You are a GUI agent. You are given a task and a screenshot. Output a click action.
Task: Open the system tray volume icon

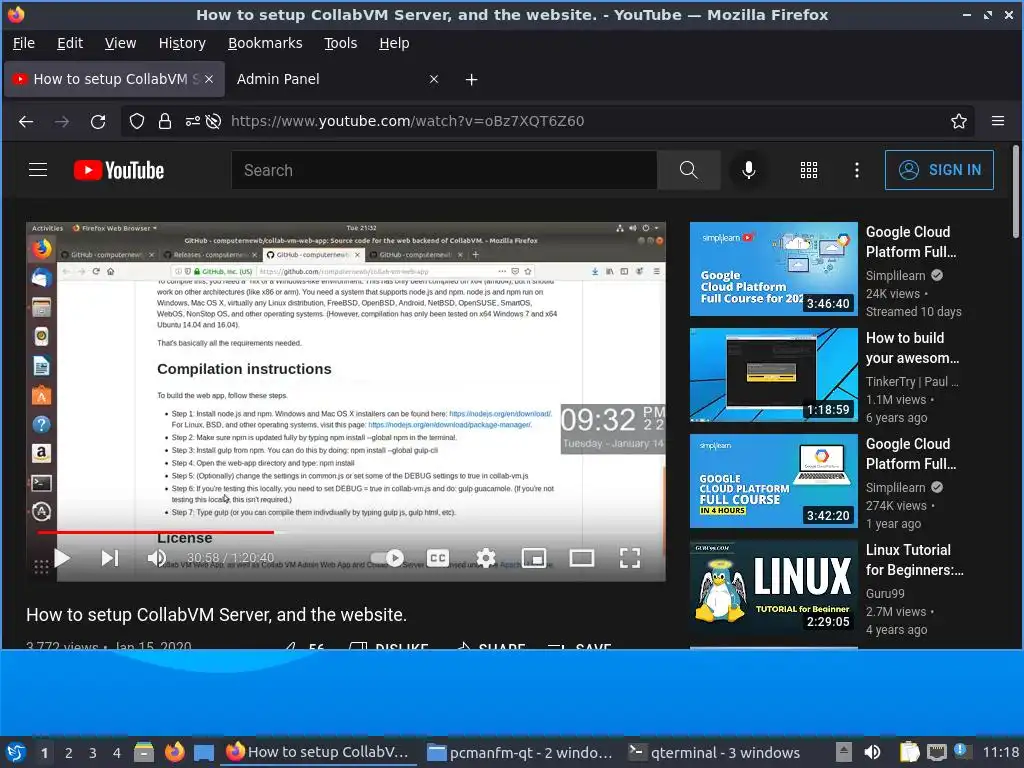point(872,752)
